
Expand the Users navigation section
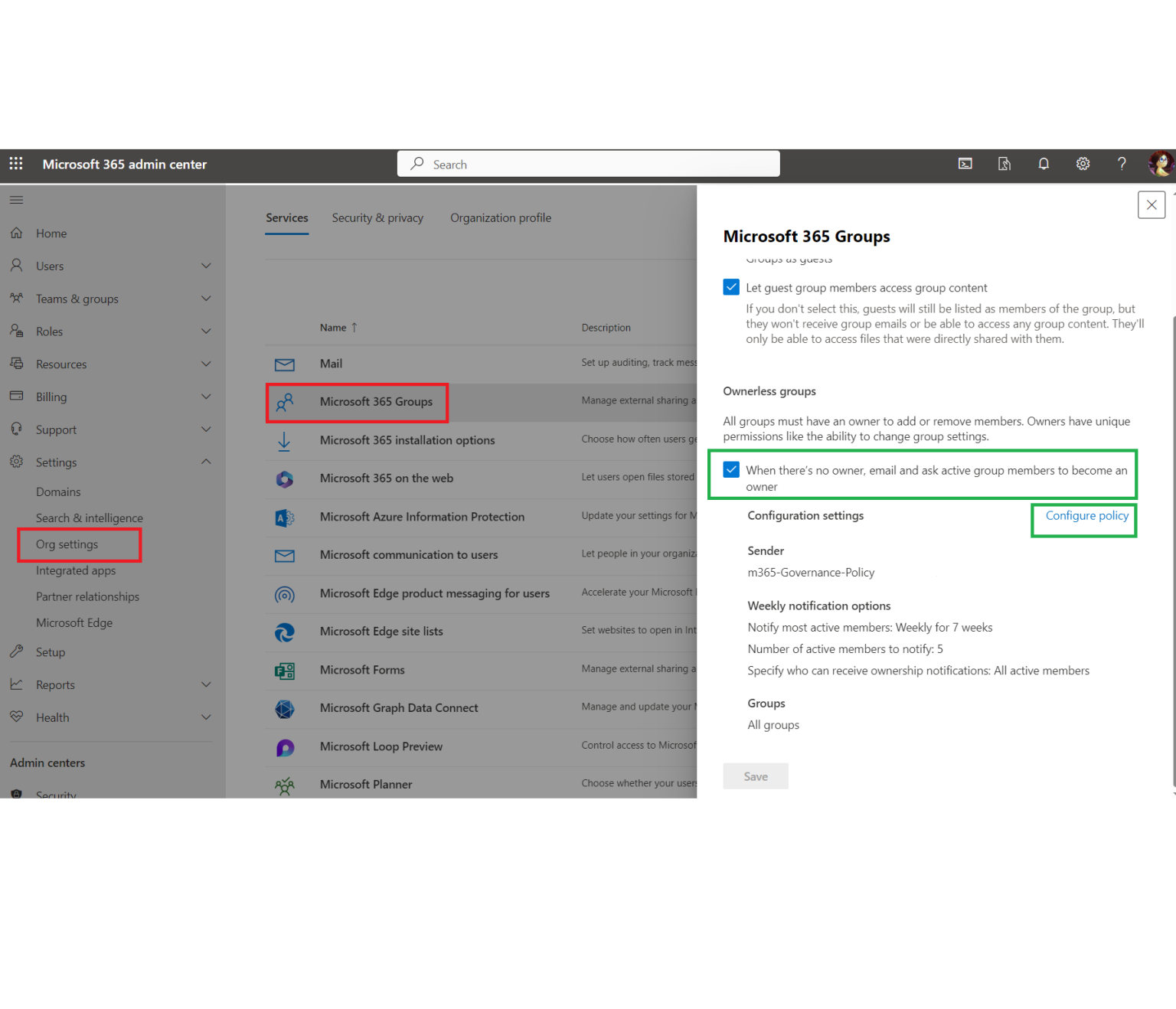pyautogui.click(x=206, y=266)
